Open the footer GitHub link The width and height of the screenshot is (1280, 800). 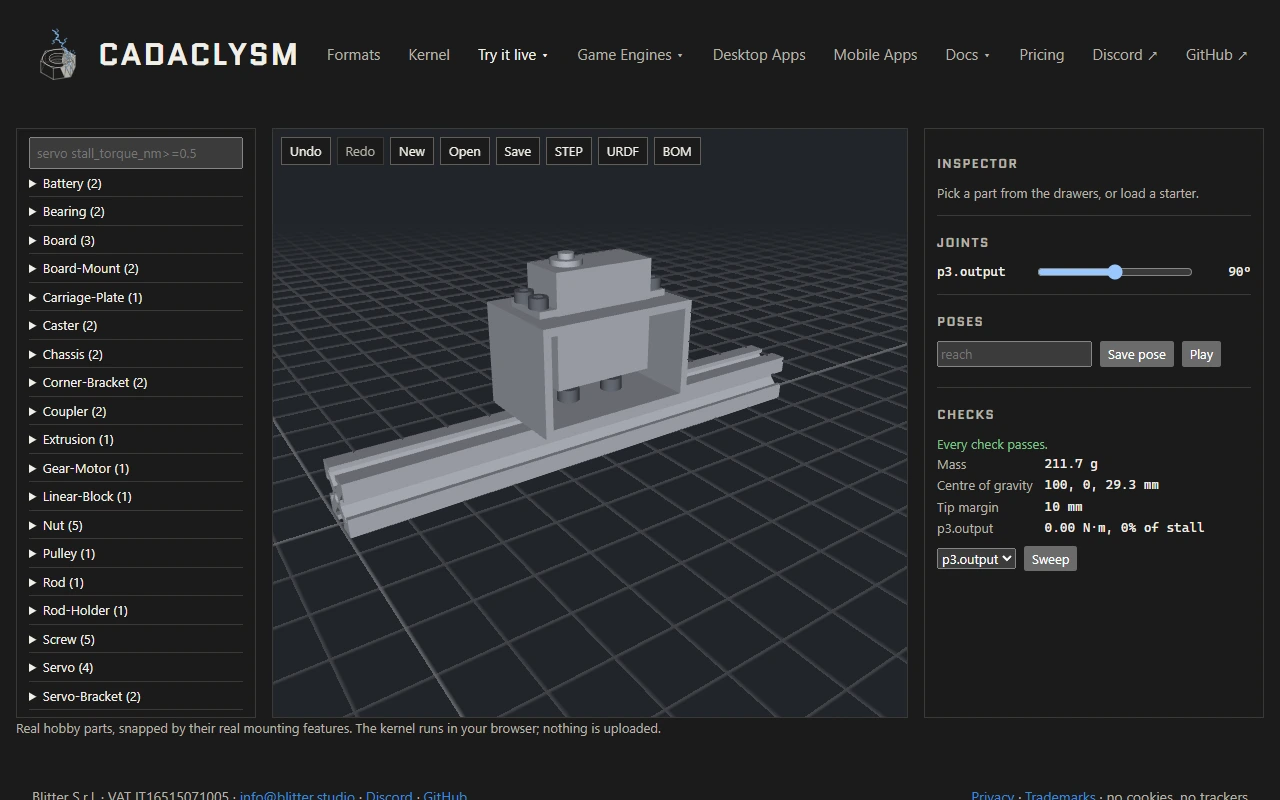click(x=445, y=796)
